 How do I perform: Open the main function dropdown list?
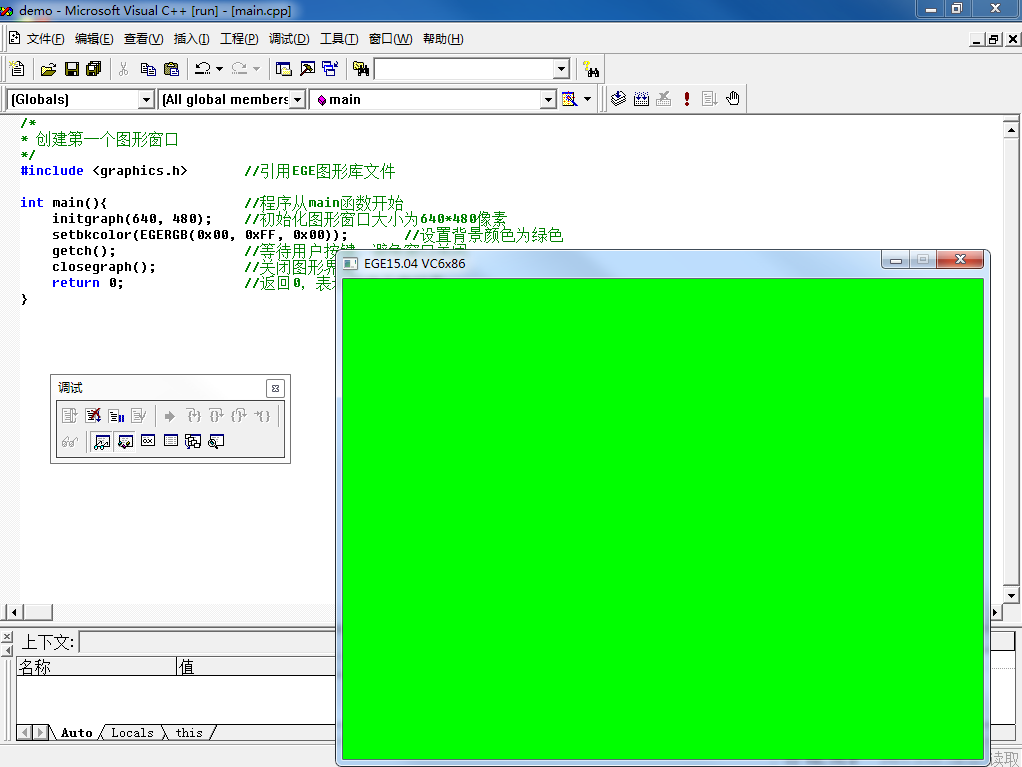coord(547,99)
